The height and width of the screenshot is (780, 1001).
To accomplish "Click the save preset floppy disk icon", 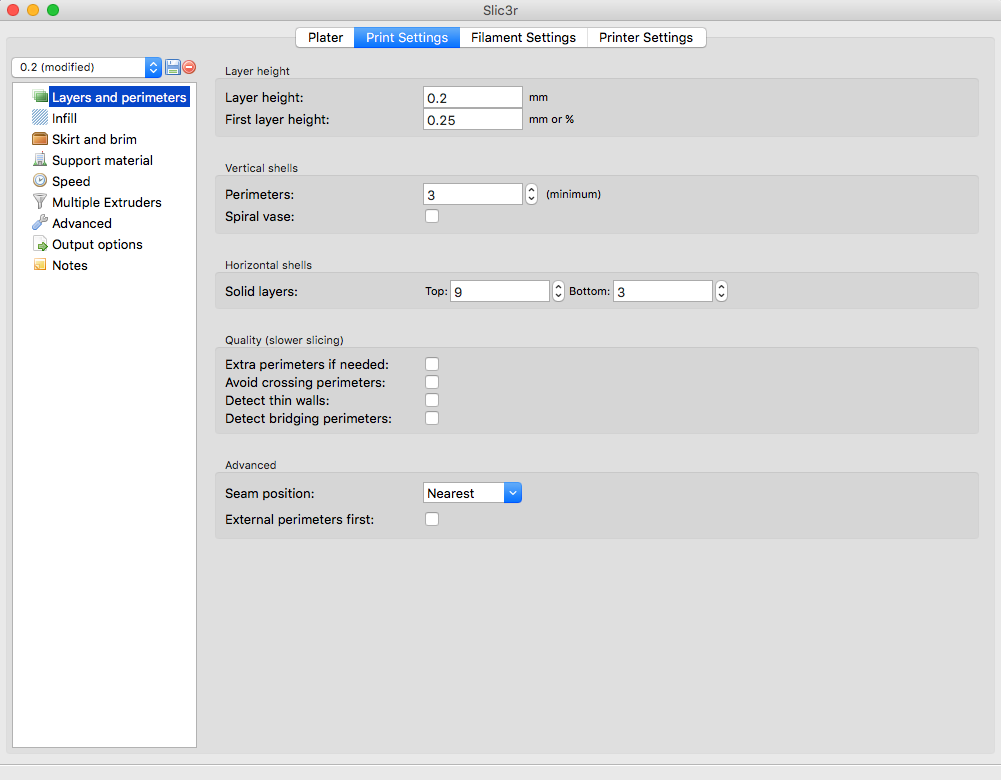I will tap(173, 67).
